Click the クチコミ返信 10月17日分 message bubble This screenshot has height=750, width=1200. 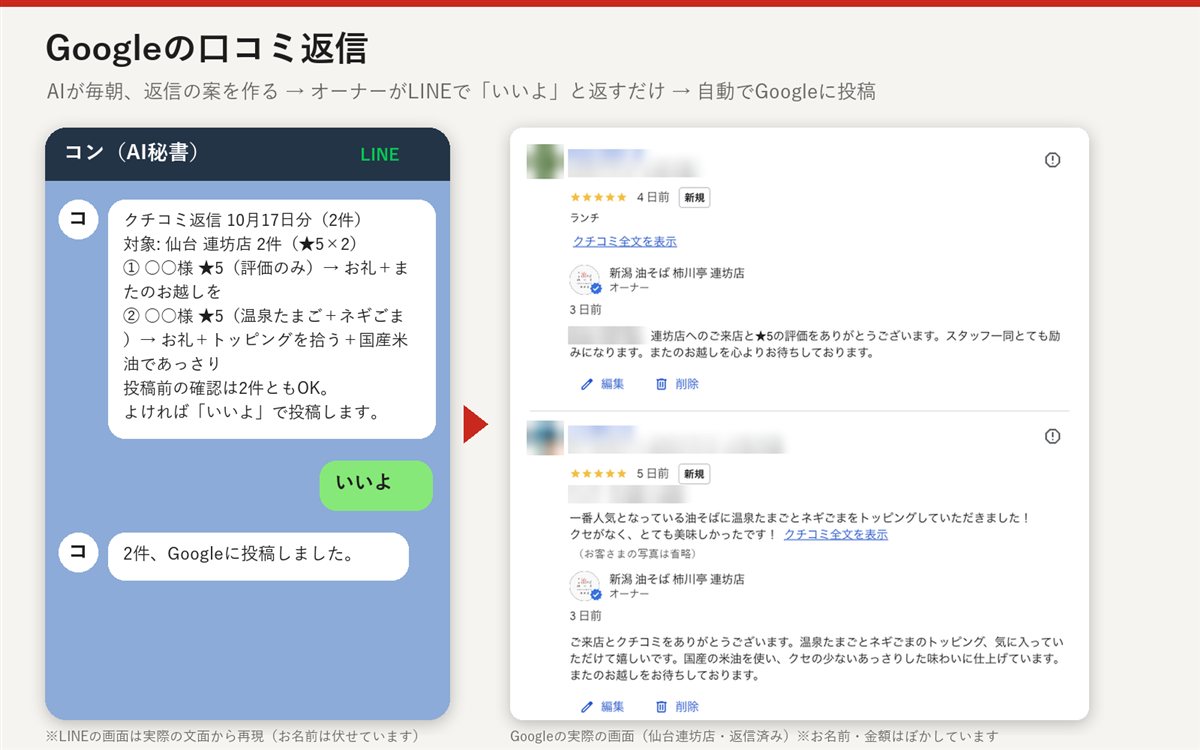272,319
